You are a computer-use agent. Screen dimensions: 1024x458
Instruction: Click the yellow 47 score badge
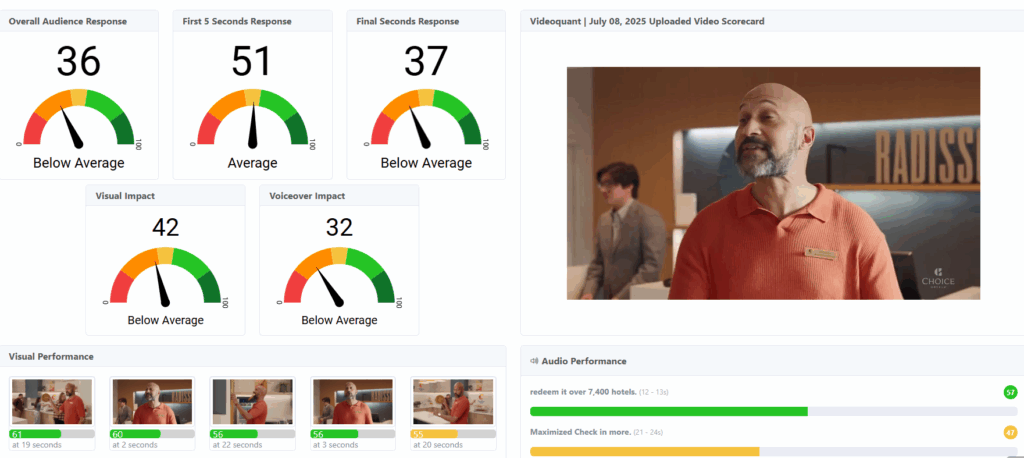pyautogui.click(x=1010, y=432)
